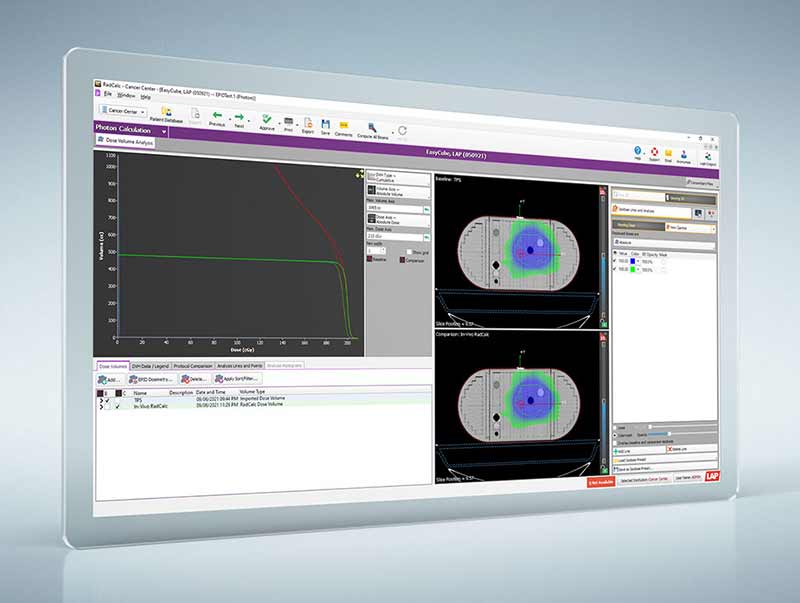This screenshot has width=800, height=603.
Task: Click the blue isodose color swatch
Action: pos(633,261)
